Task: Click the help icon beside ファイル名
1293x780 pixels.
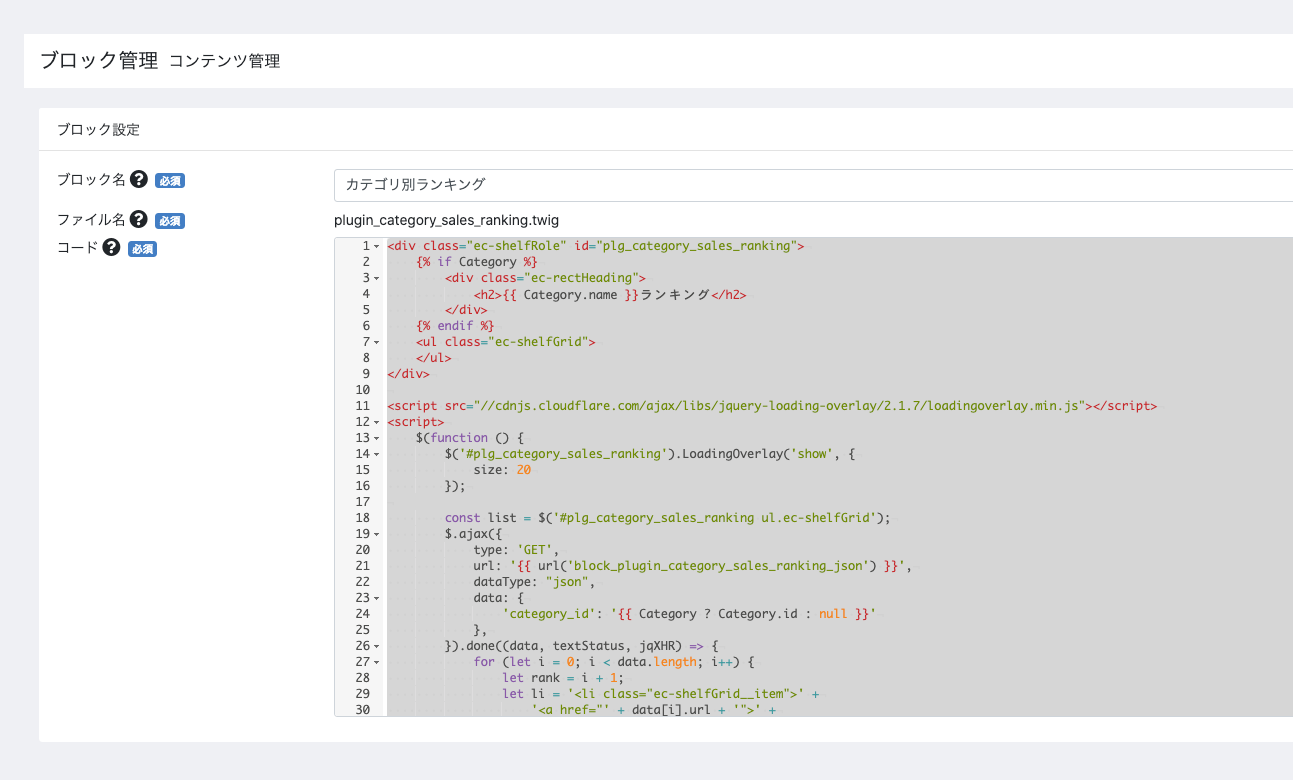Action: (139, 220)
